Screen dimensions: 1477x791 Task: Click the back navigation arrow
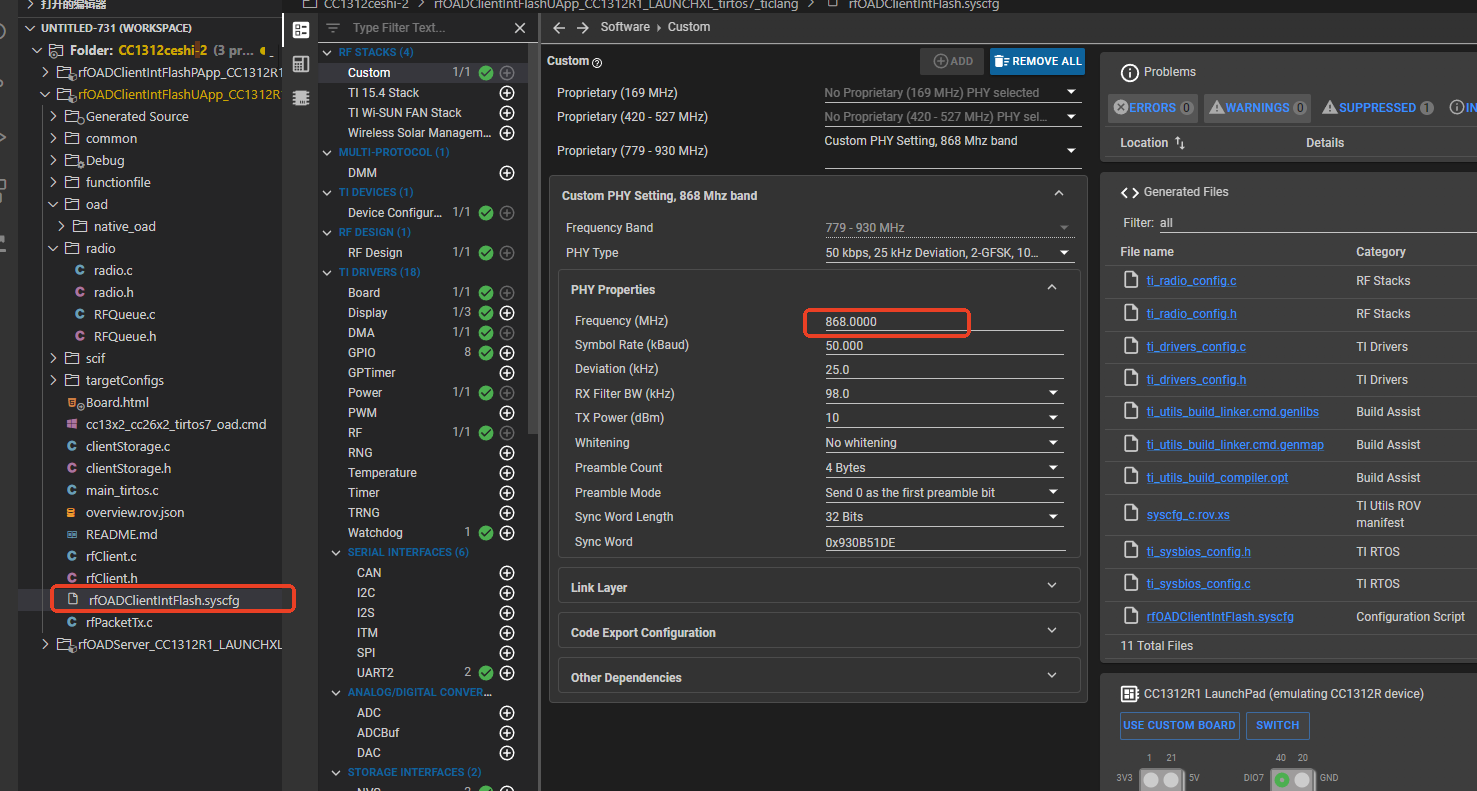[x=559, y=27]
